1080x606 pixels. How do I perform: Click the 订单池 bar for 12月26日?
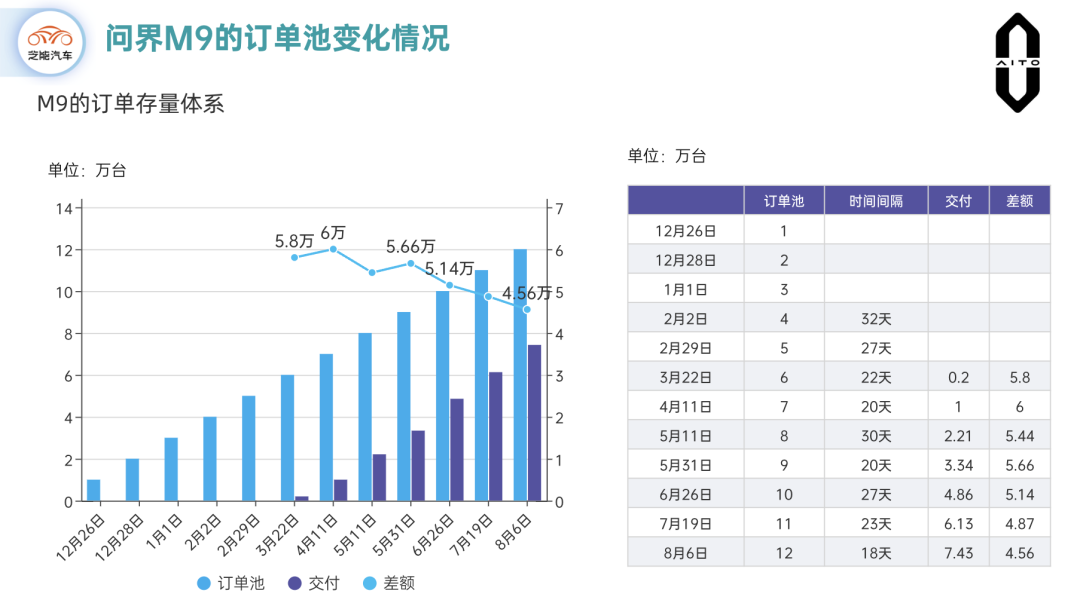[x=94, y=490]
